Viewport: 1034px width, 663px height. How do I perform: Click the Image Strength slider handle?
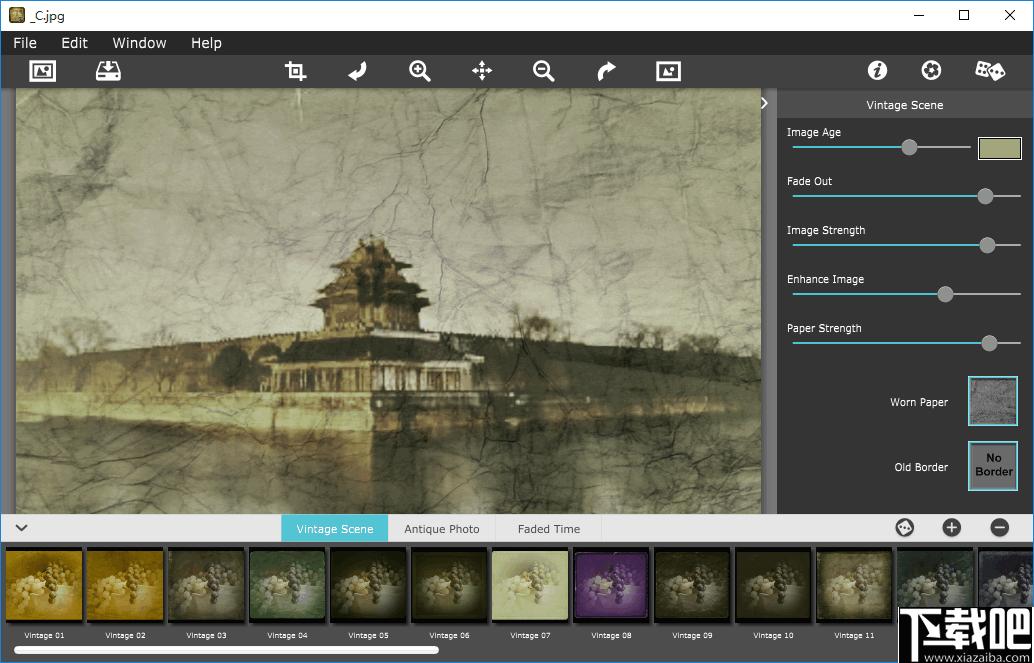point(987,245)
